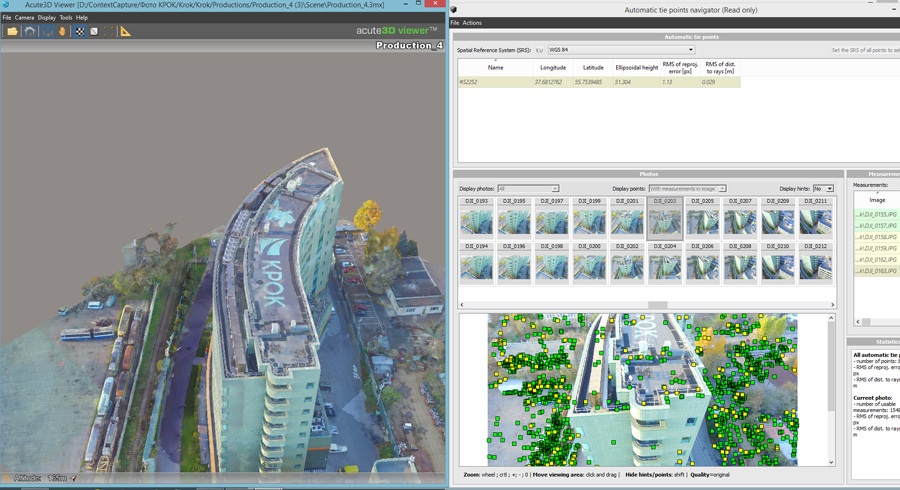Select photo thumbnail DJI_0198
This screenshot has width=900, height=490.
552,263
